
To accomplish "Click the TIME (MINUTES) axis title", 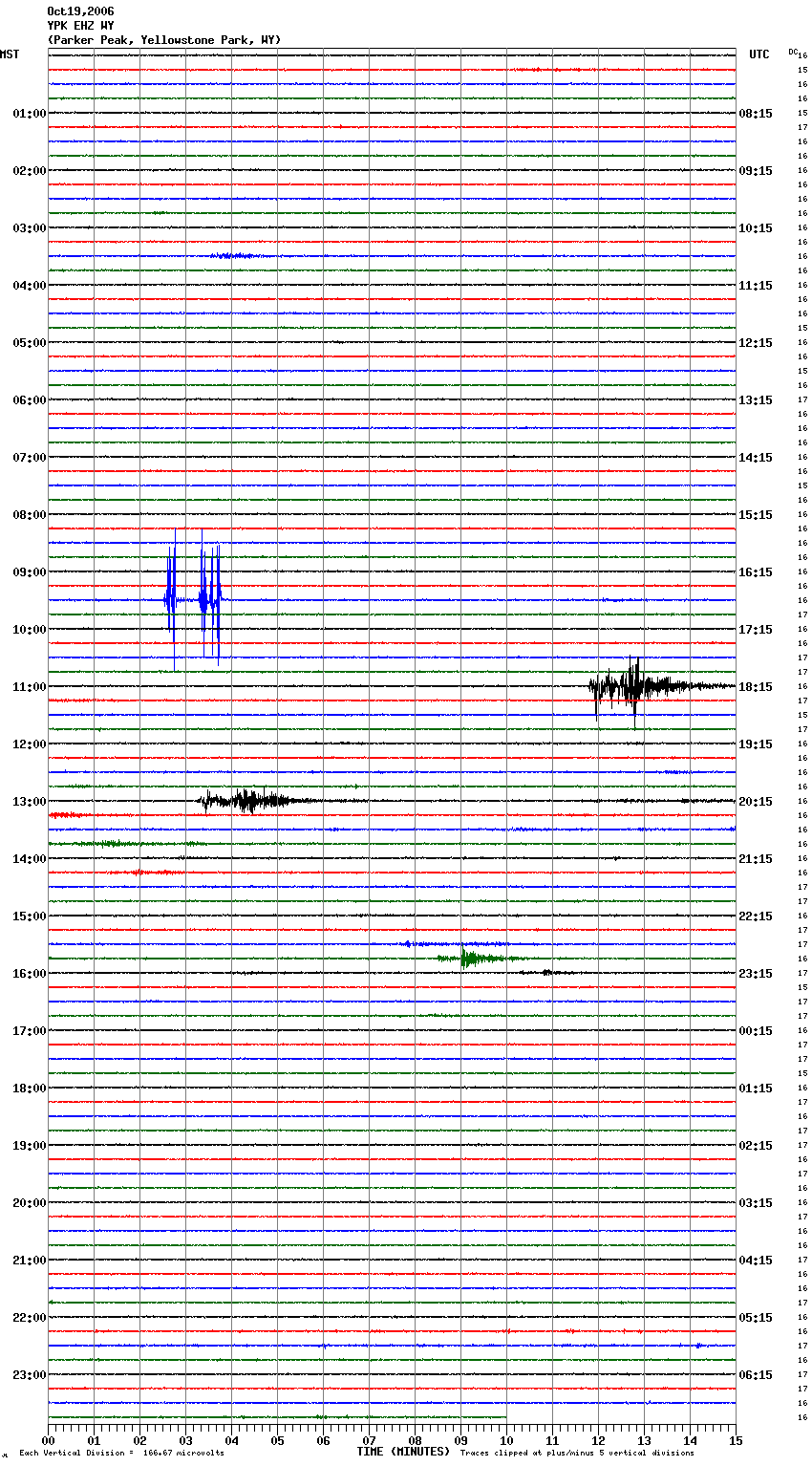I will (x=403, y=1452).
